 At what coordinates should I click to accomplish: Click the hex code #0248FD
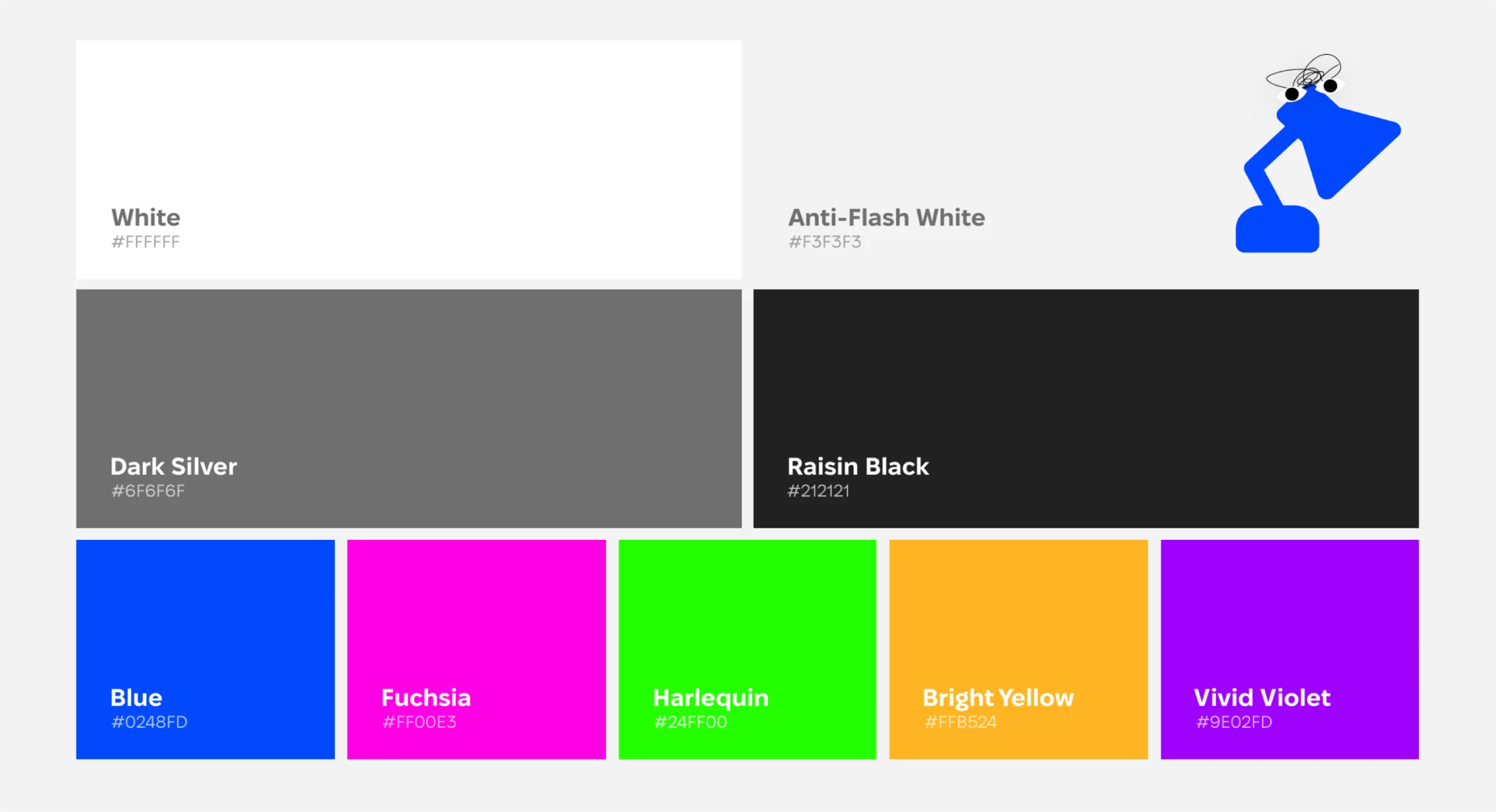click(149, 722)
